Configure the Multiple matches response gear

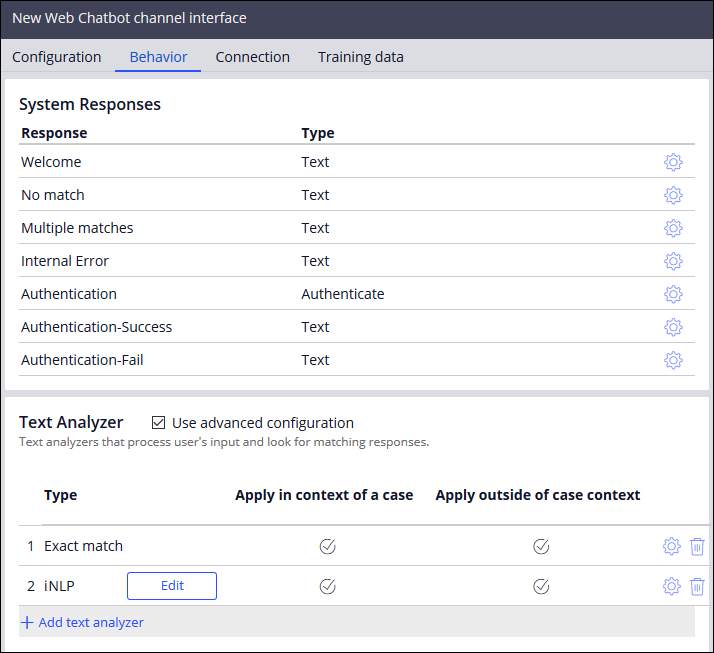(673, 228)
